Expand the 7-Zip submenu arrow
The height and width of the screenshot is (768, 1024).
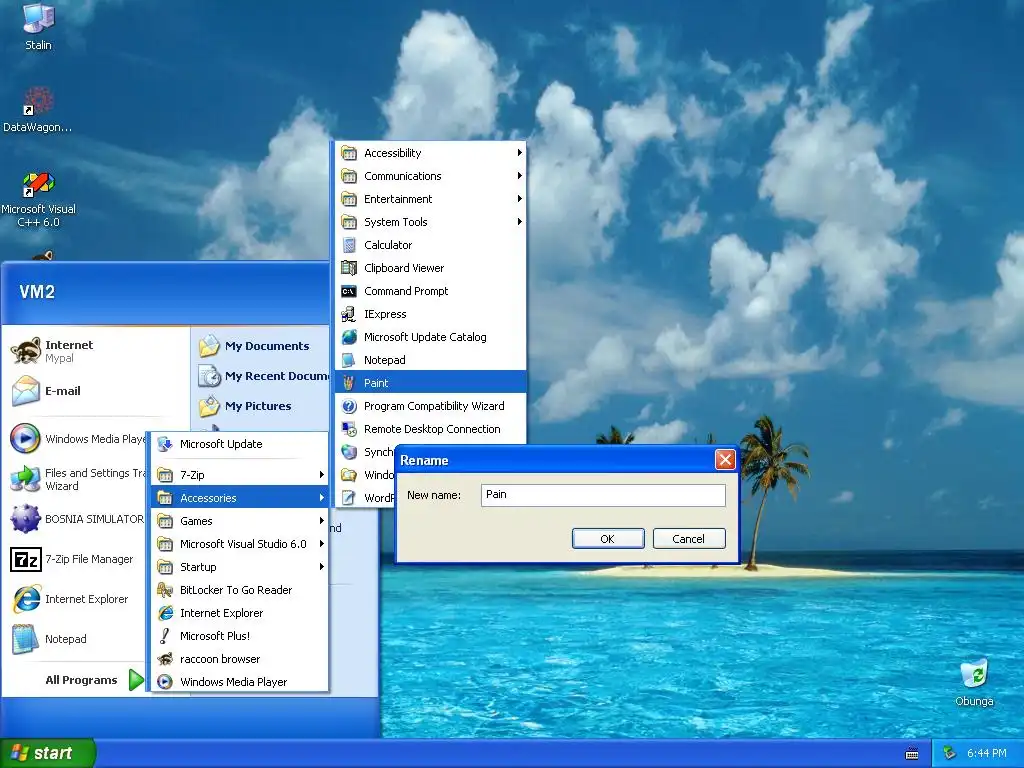click(x=321, y=475)
